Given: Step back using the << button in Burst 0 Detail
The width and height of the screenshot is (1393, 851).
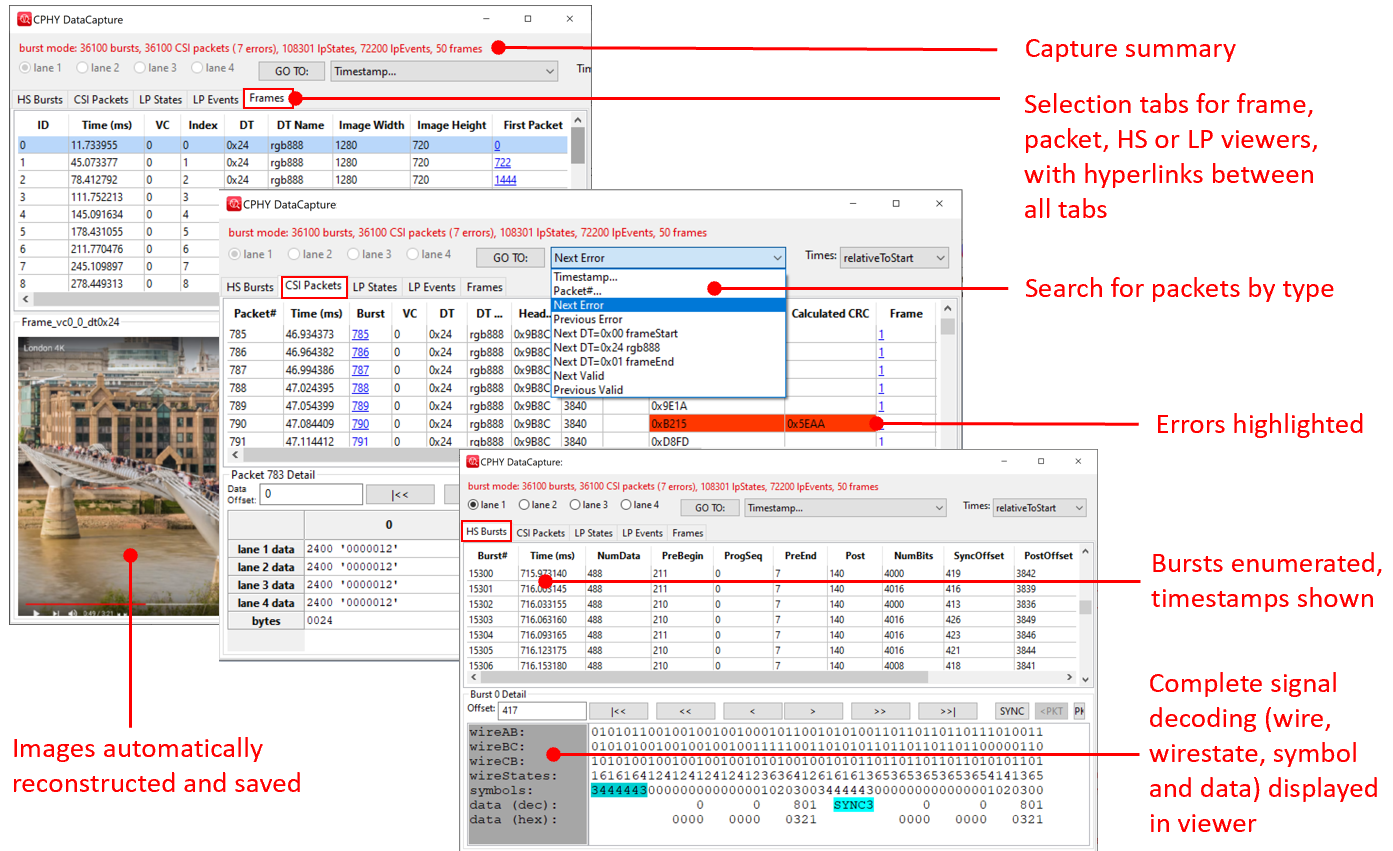Looking at the screenshot, I should (685, 710).
